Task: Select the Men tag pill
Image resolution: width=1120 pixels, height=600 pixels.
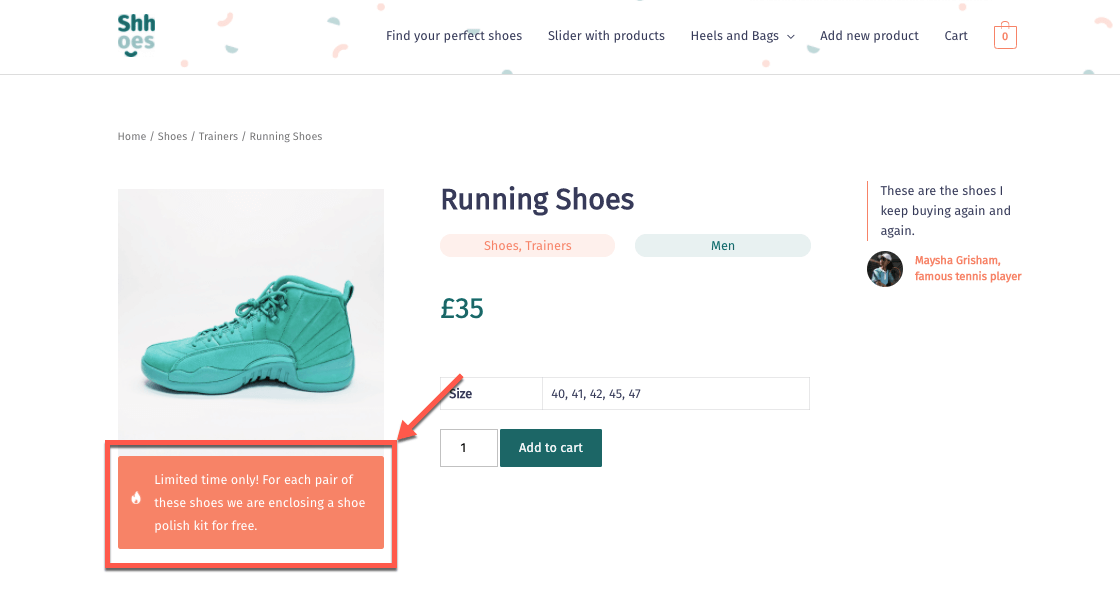Action: click(723, 246)
